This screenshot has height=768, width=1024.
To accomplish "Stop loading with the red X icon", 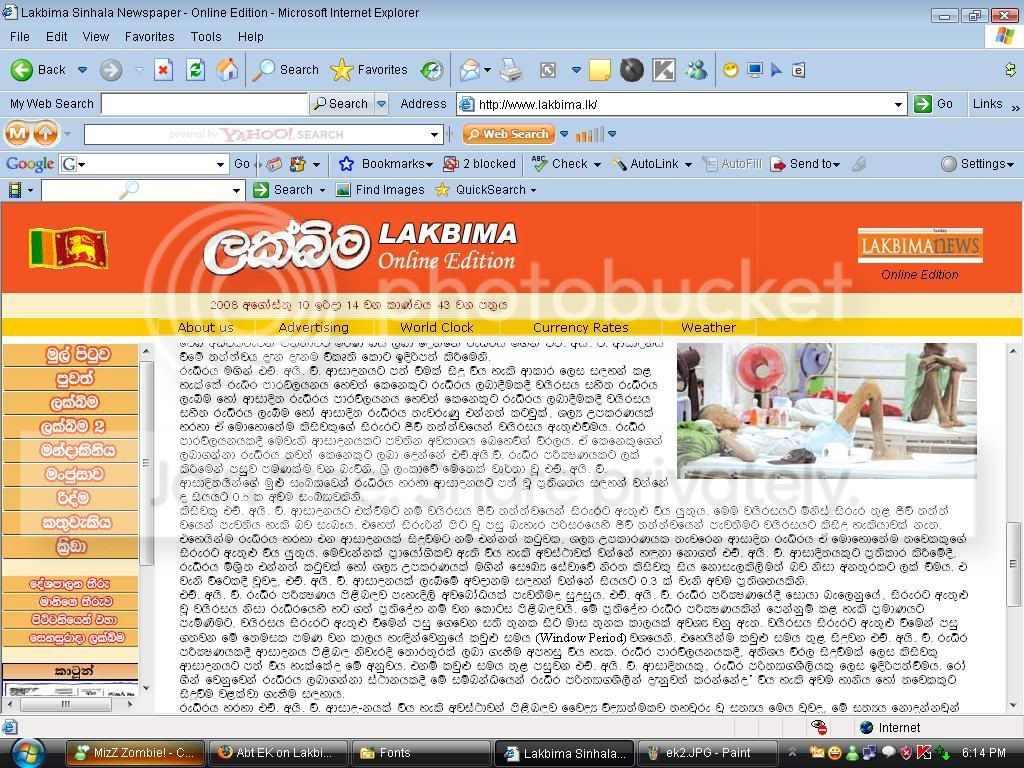I will tap(163, 69).
